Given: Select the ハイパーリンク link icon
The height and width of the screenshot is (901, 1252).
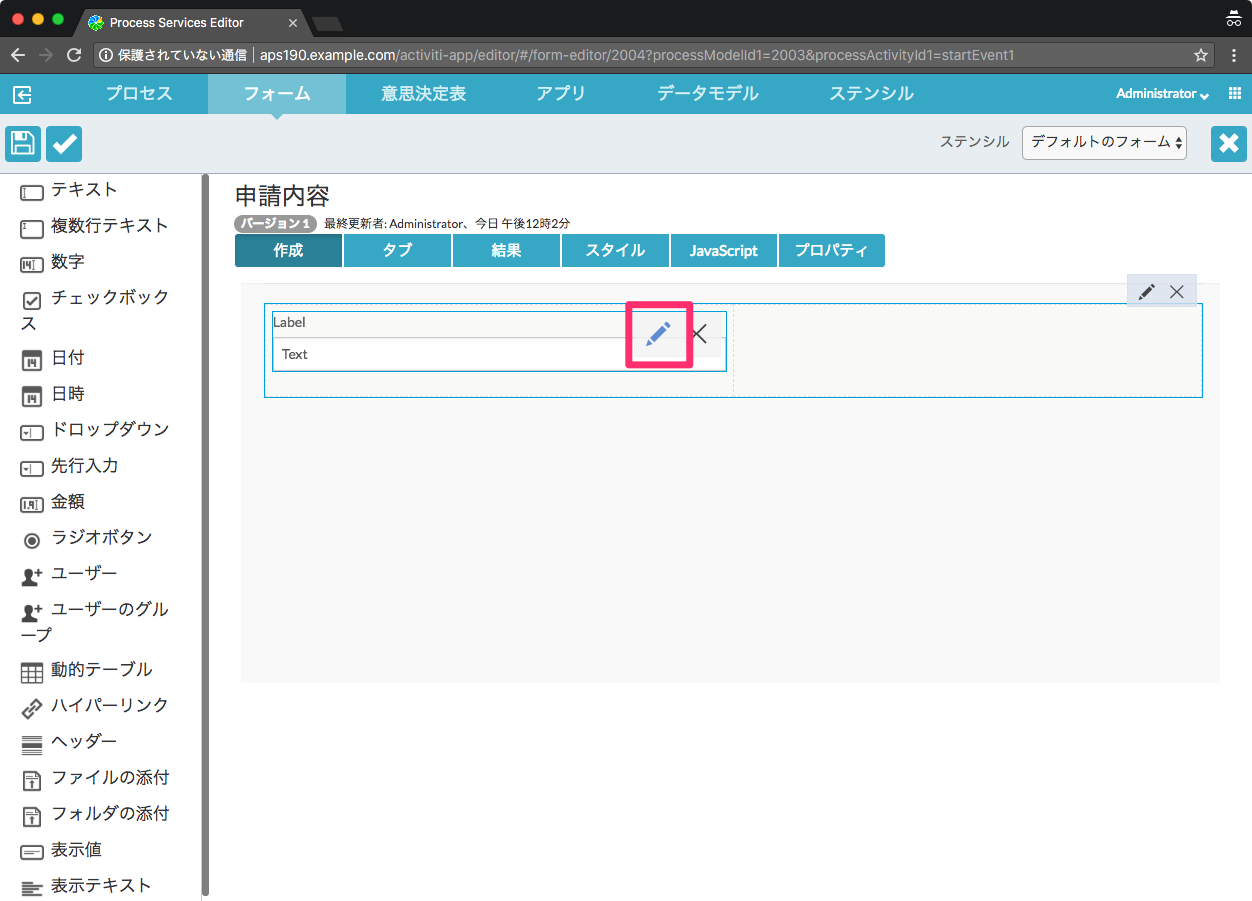Looking at the screenshot, I should (32, 709).
